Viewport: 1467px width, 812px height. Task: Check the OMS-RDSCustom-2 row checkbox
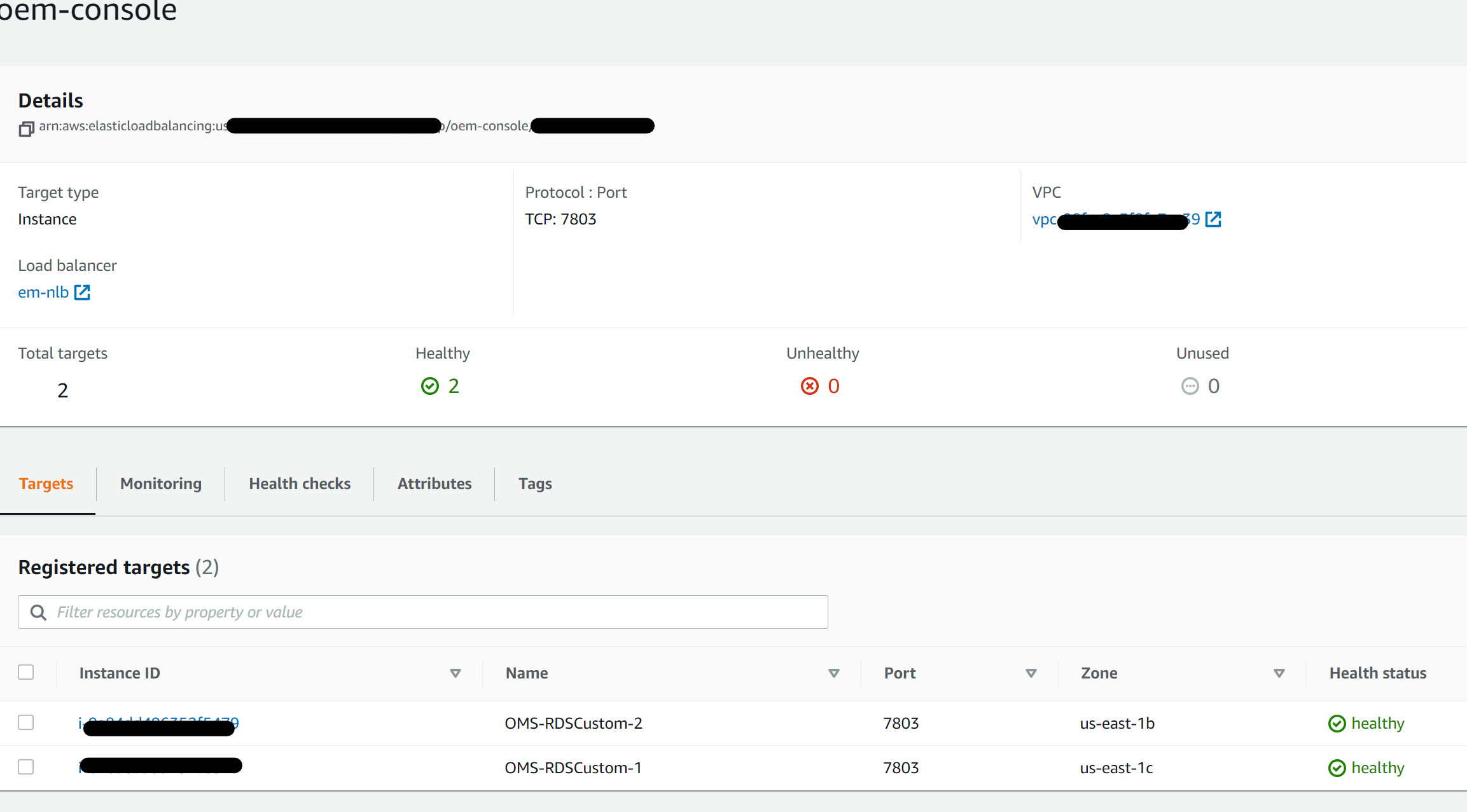point(26,722)
